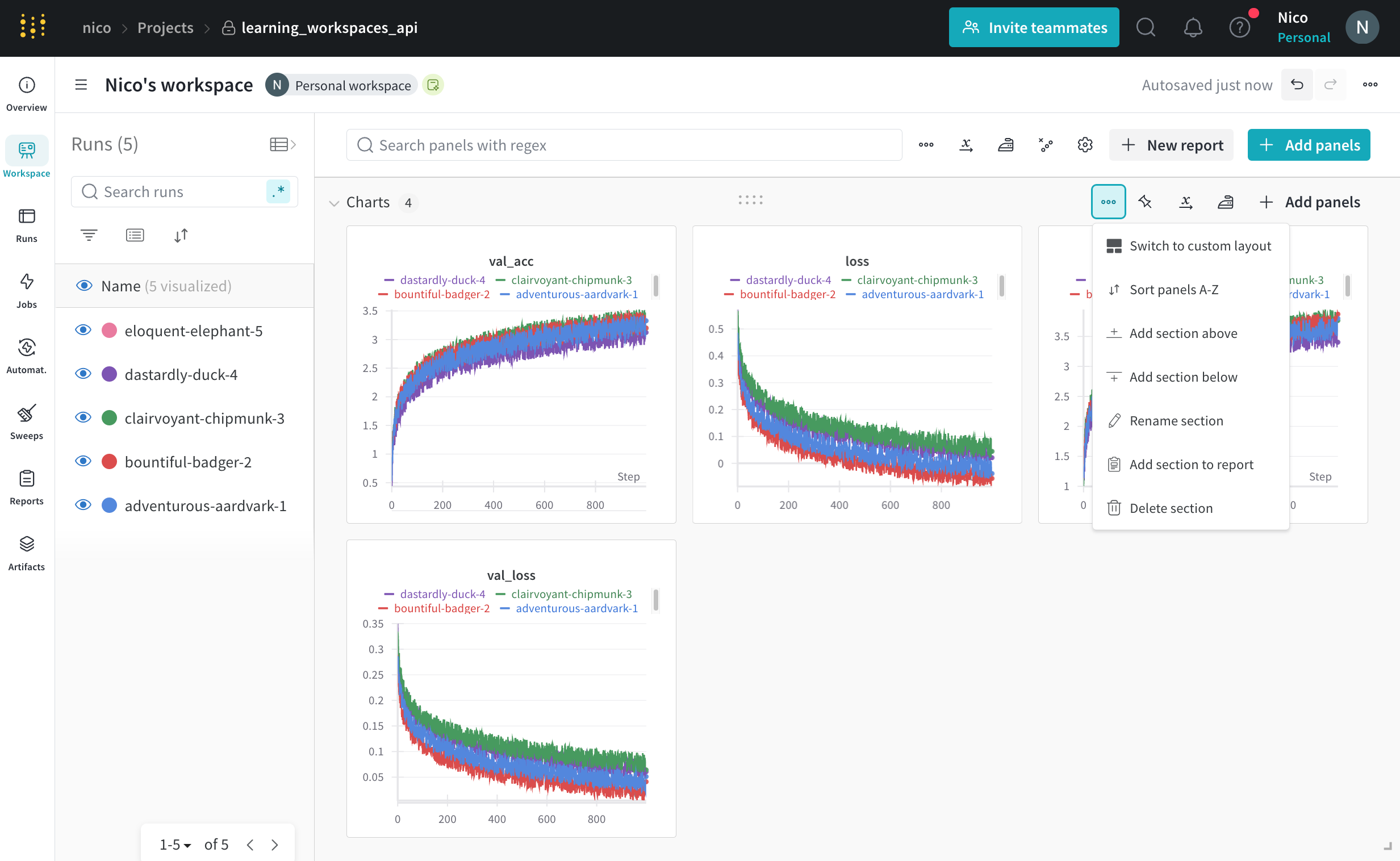Go to next page of runs

275,845
